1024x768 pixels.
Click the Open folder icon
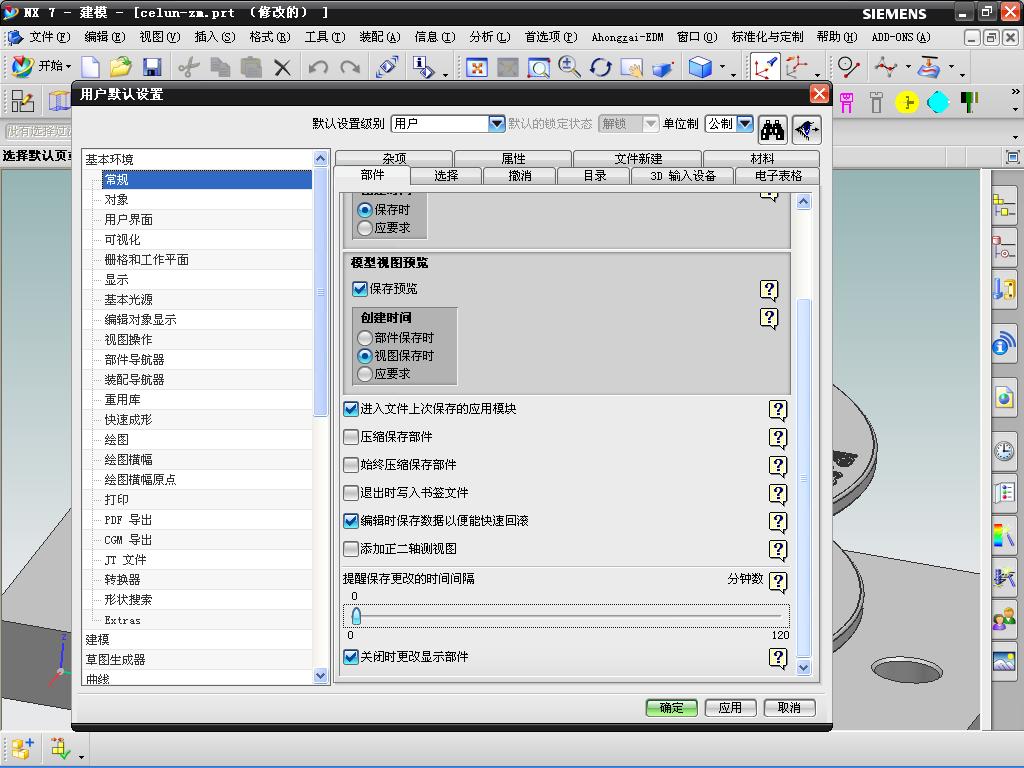tap(121, 67)
